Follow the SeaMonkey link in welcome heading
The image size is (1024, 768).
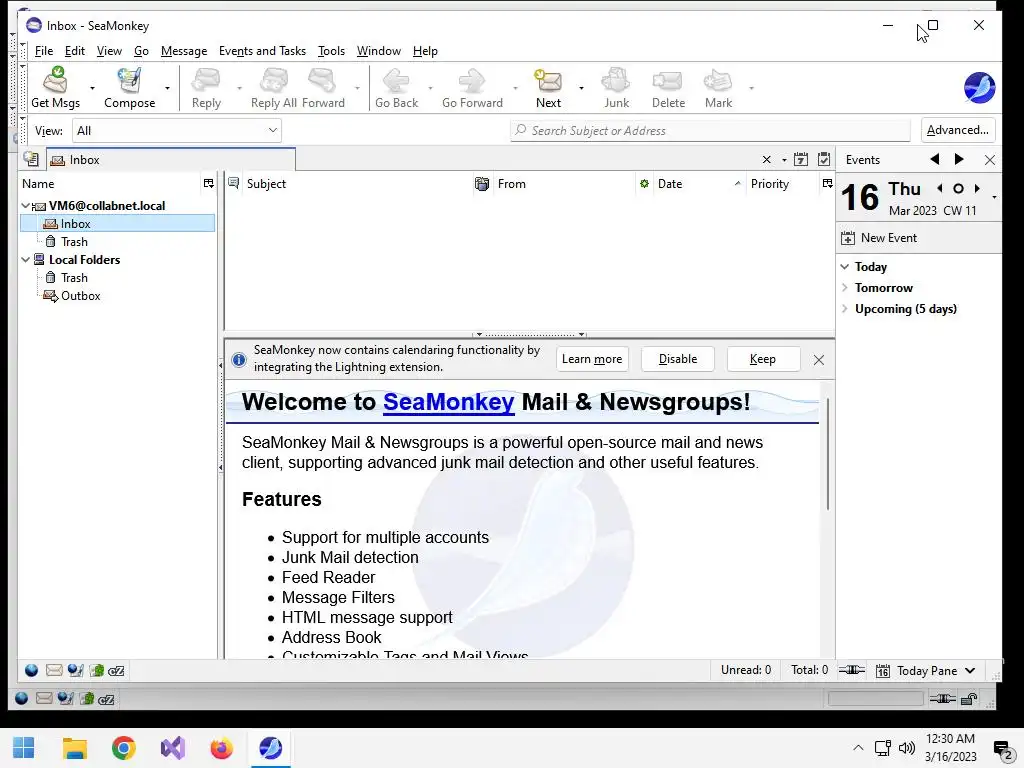(x=449, y=402)
